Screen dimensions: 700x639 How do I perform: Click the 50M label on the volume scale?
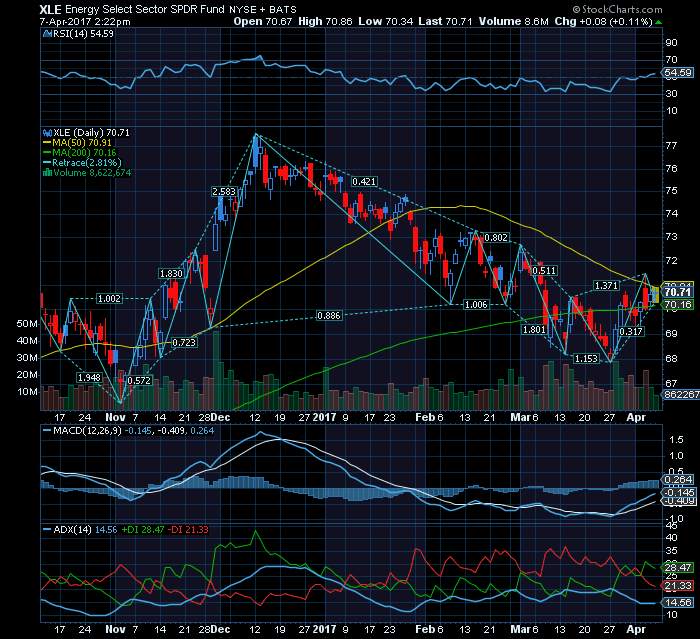pyautogui.click(x=27, y=324)
